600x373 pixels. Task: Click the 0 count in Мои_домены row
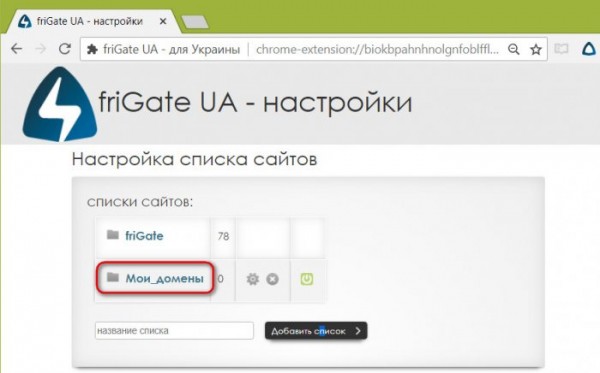point(221,279)
